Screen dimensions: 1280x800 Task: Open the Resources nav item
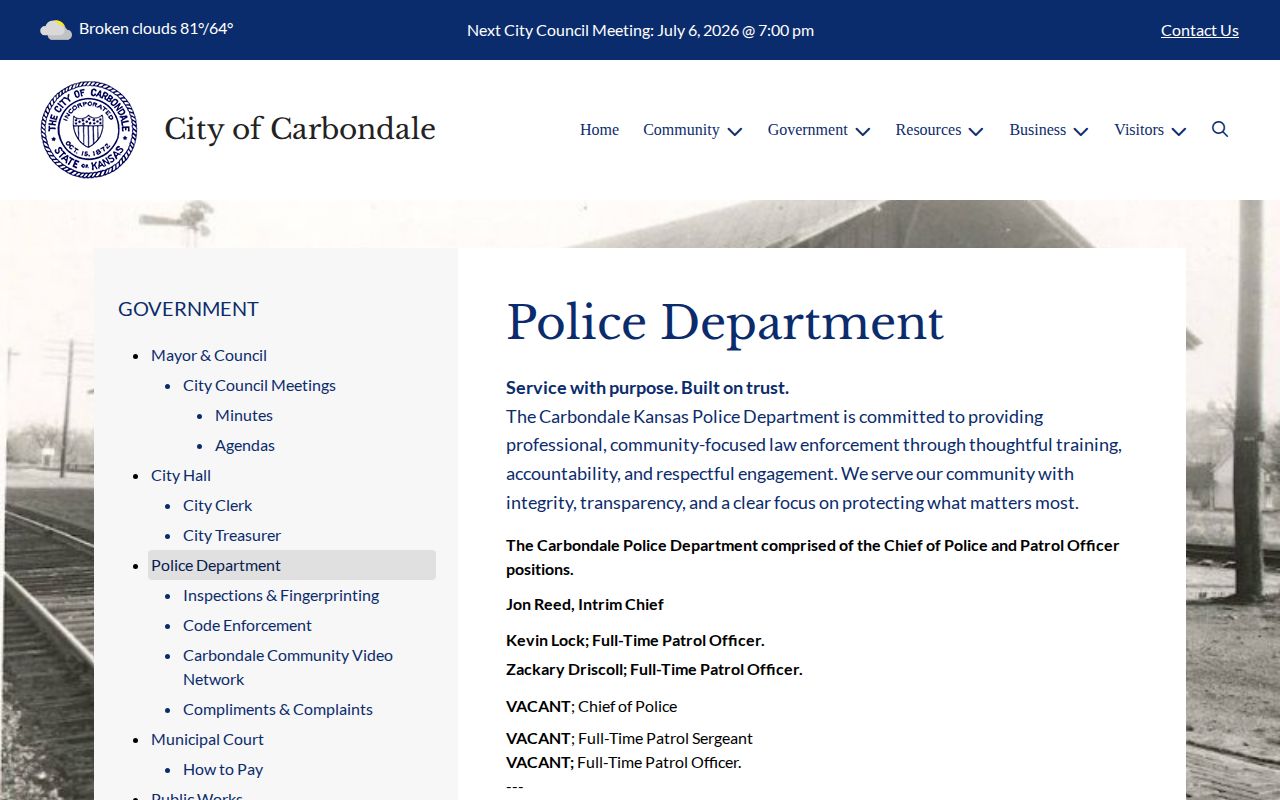pyautogui.click(x=928, y=130)
